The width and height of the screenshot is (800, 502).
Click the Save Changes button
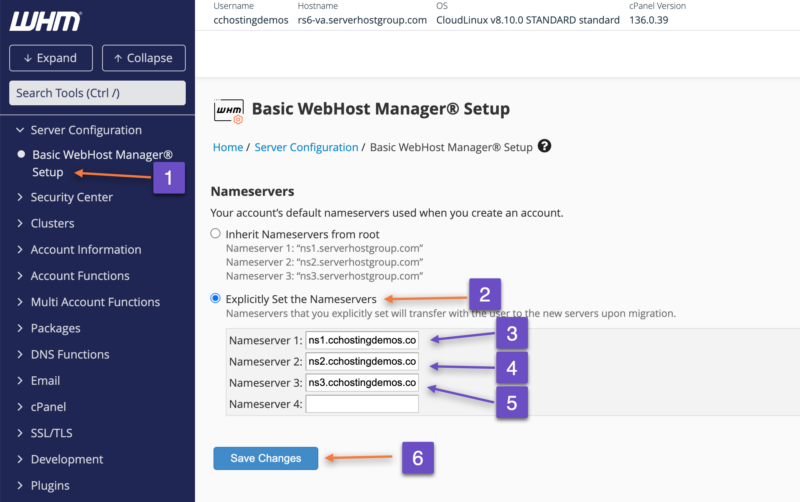point(266,458)
